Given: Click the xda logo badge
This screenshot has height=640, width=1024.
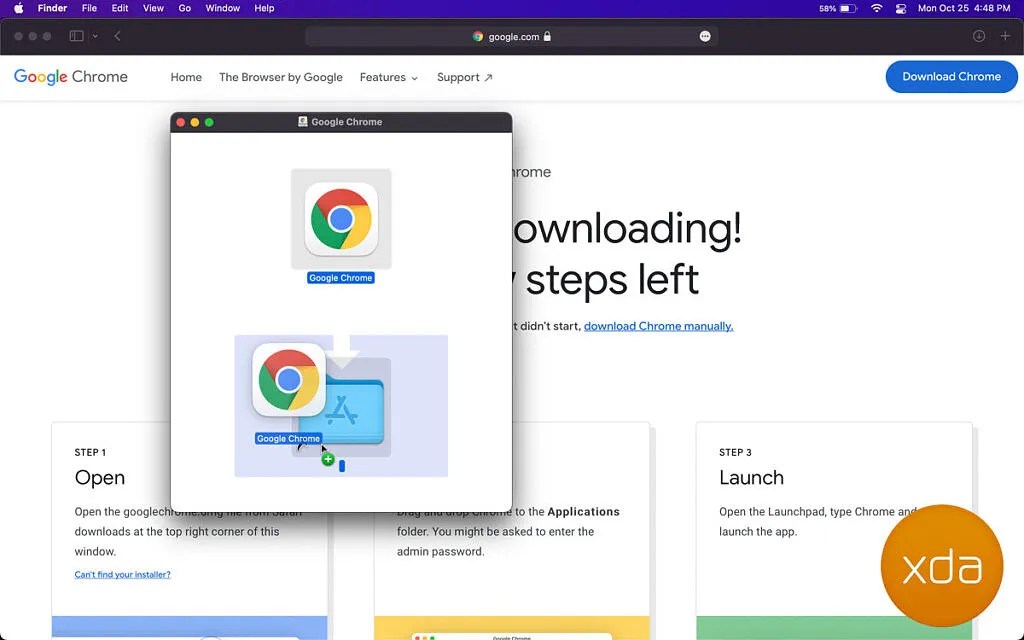Looking at the screenshot, I should coord(941,565).
